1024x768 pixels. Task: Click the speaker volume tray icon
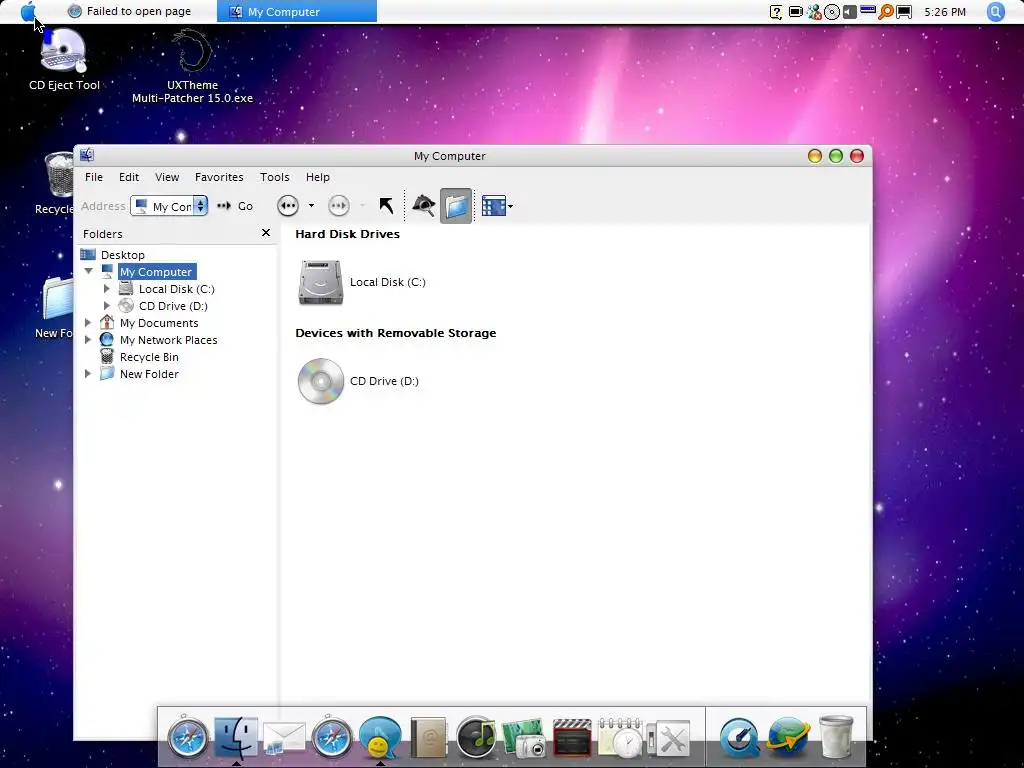tap(850, 12)
